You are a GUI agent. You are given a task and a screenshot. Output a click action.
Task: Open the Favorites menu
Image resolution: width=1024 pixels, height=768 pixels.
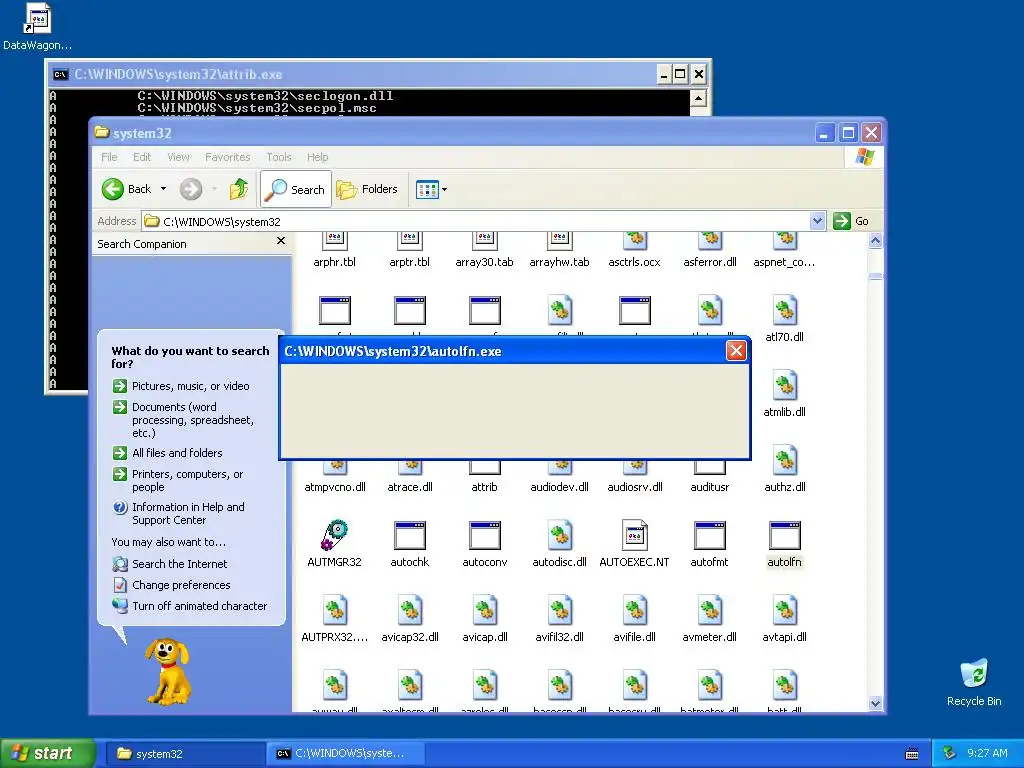[x=227, y=157]
